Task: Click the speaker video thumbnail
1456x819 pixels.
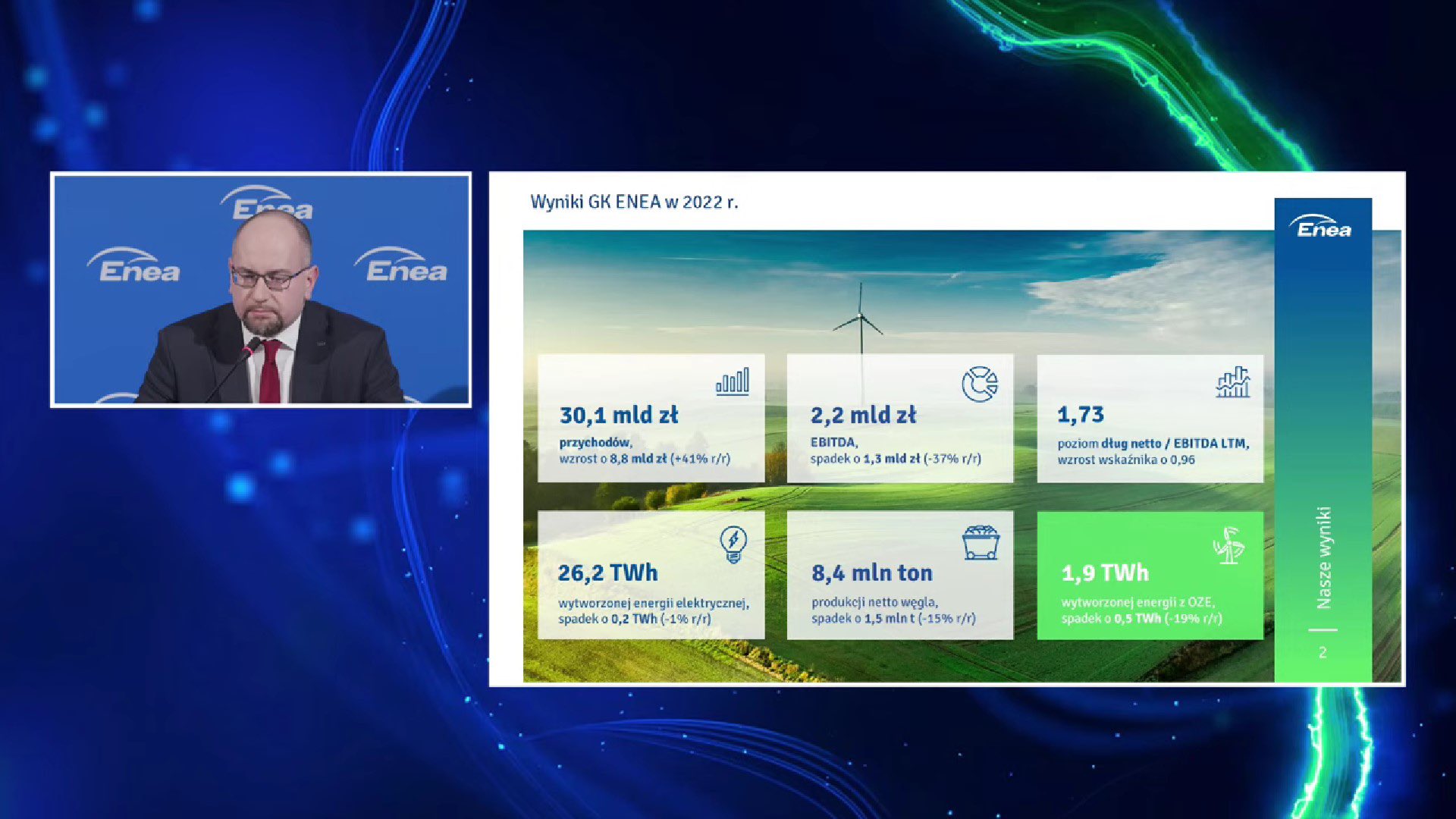Action: point(261,290)
